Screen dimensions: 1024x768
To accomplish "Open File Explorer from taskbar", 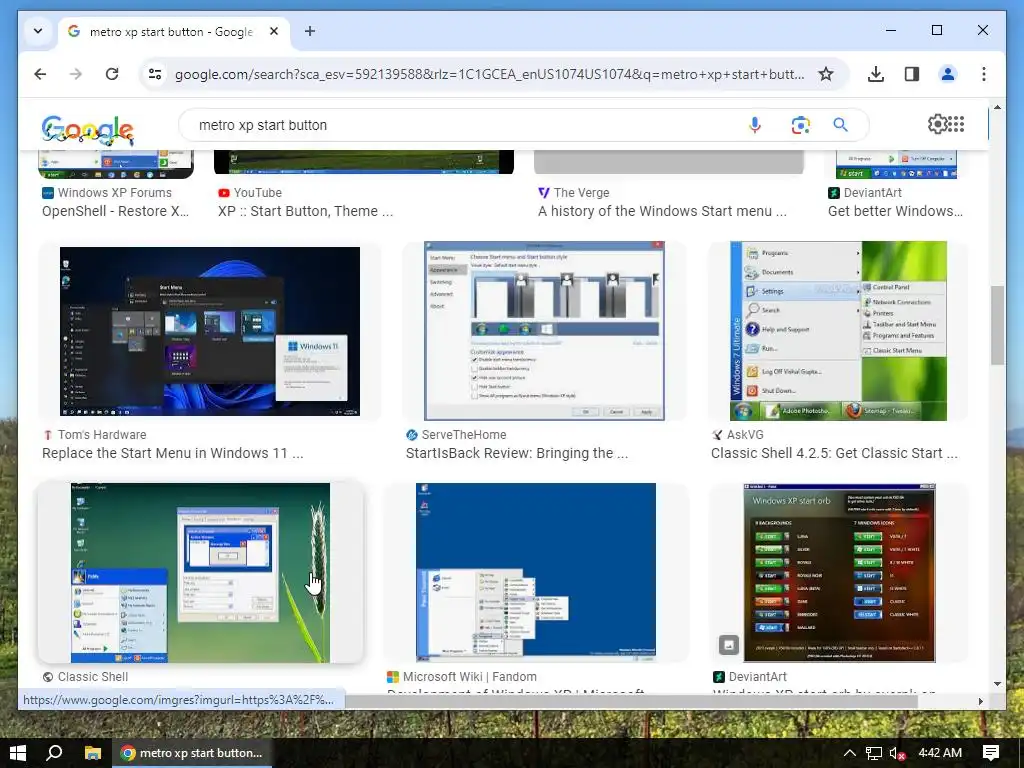I will [93, 753].
